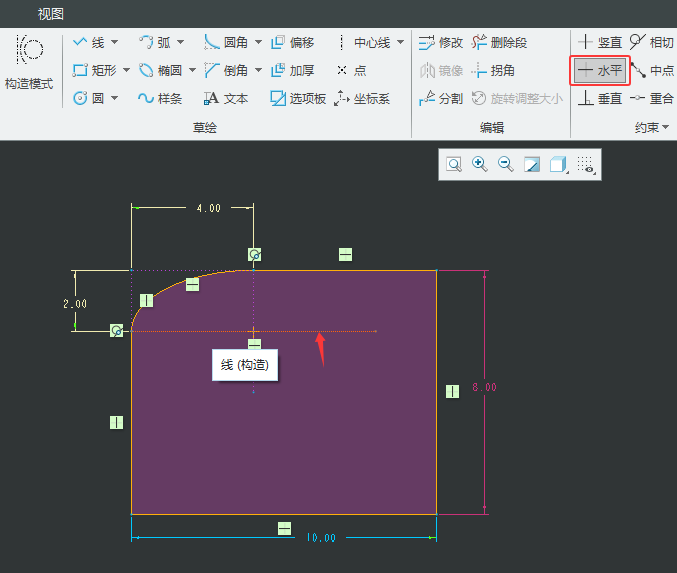Open the Centerline (中心线) dropdown arrow
This screenshot has height=573, width=677.
(400, 42)
